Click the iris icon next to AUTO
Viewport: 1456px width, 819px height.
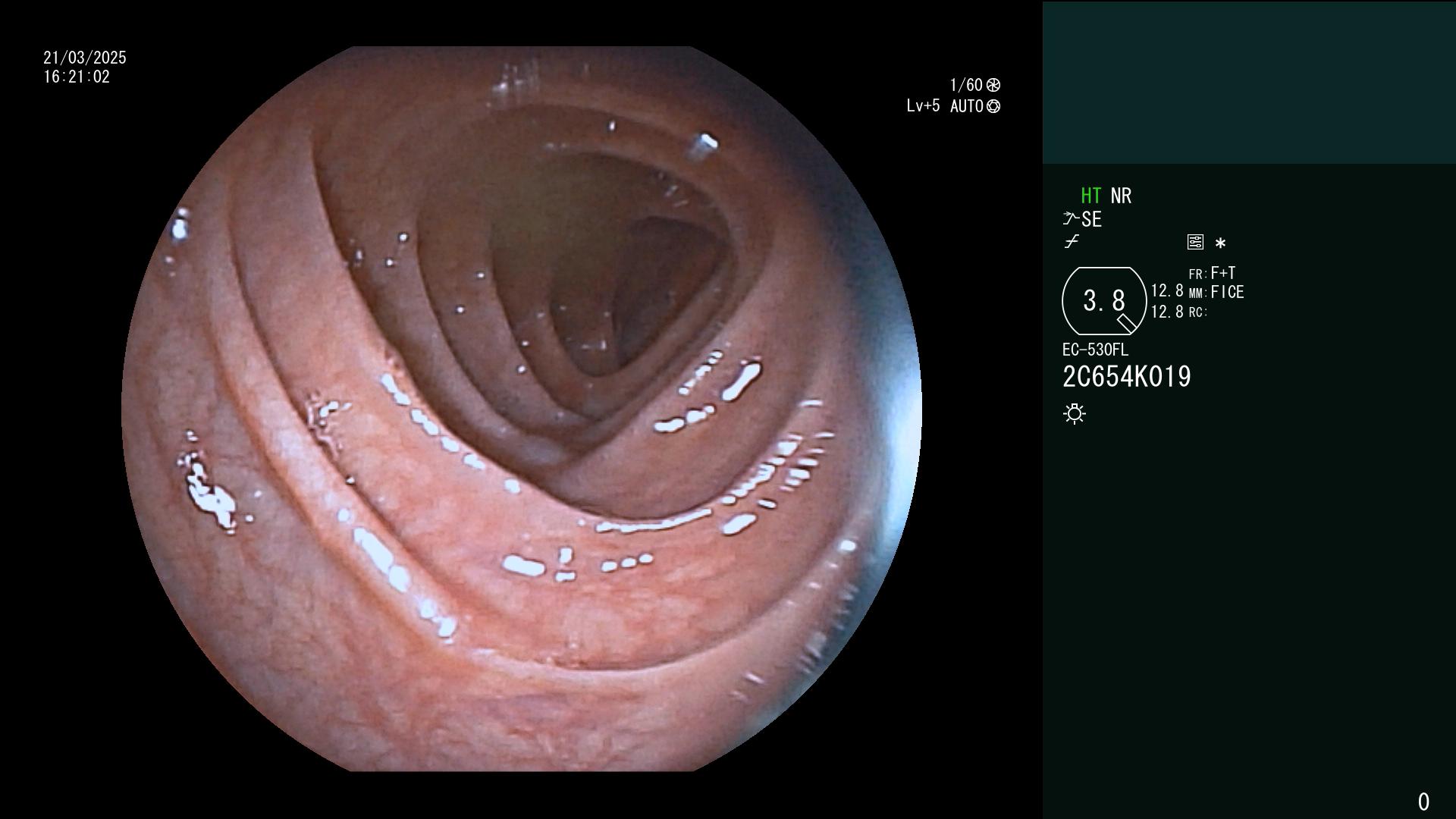point(993,106)
